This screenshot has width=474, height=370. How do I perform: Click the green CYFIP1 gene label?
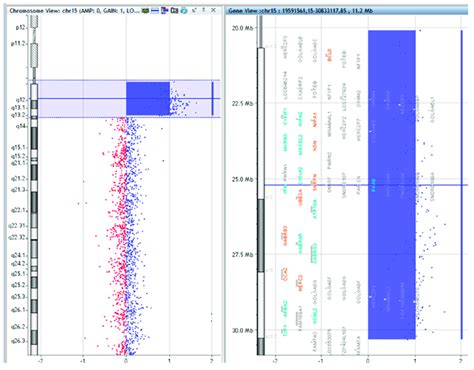285,117
